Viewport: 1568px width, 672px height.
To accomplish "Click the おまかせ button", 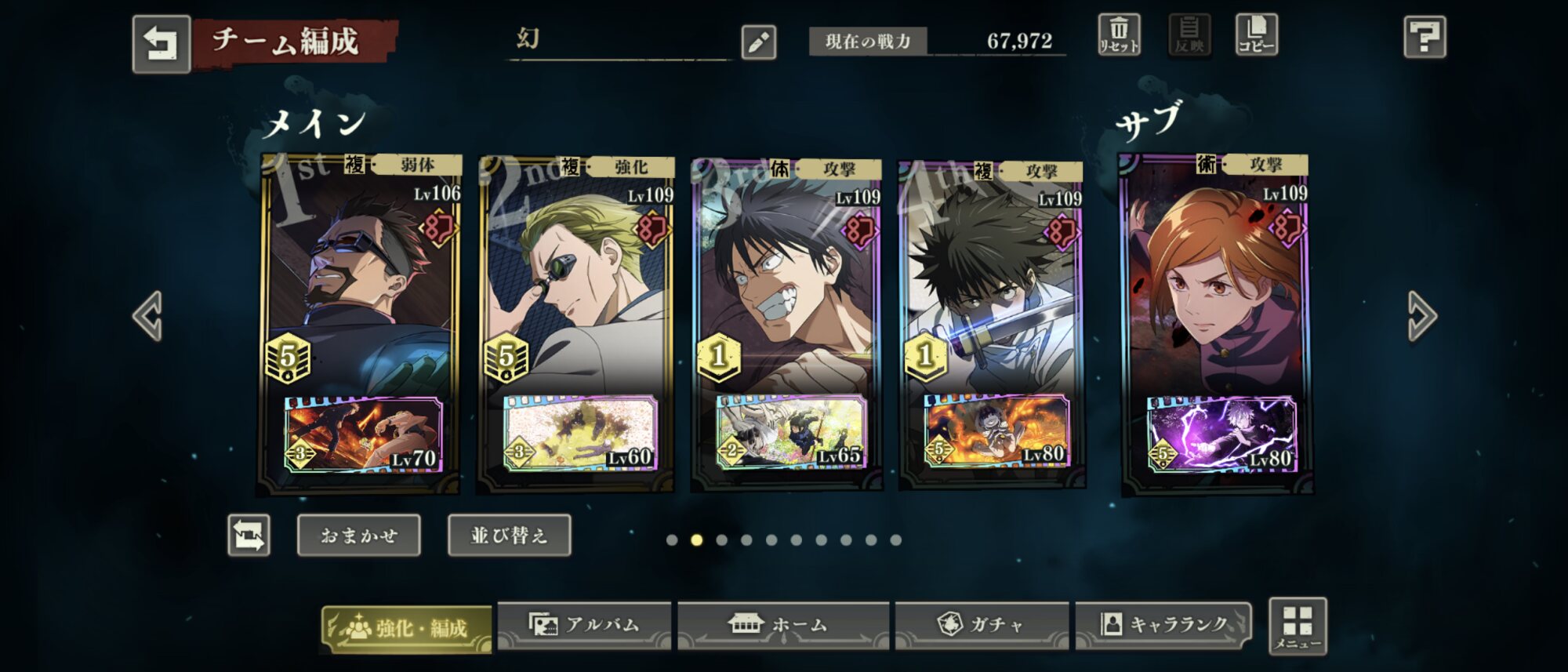I will 359,536.
